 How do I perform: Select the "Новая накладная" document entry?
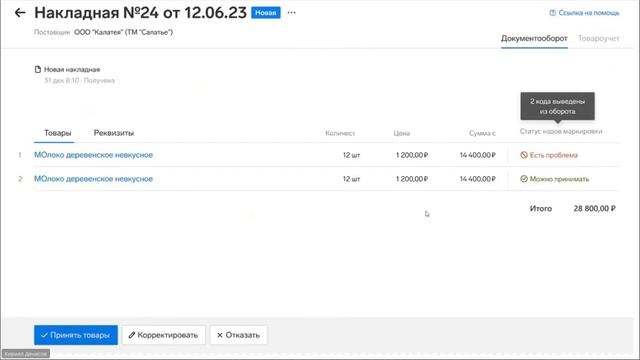tap(72, 69)
